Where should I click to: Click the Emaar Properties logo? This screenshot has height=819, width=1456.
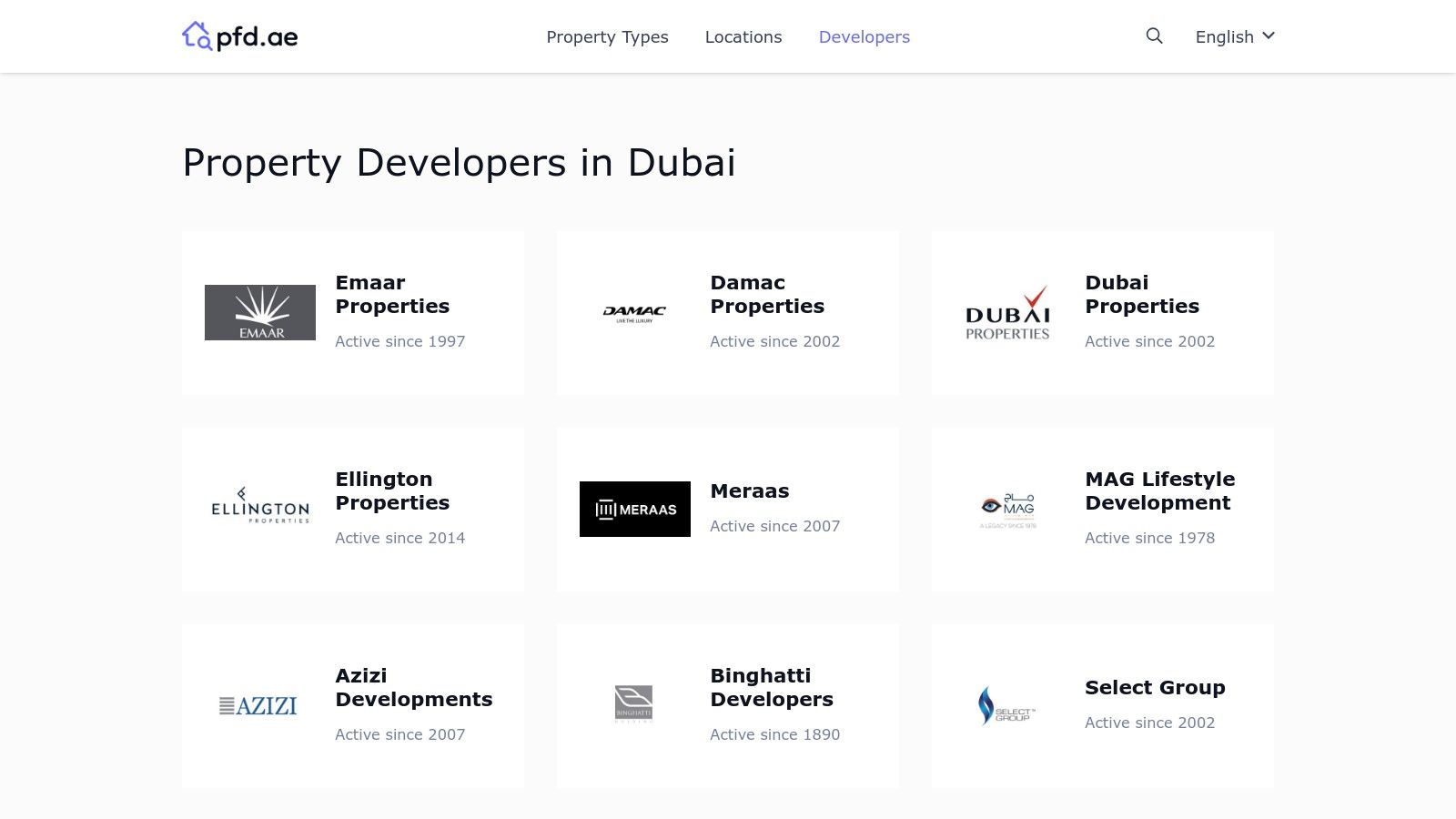(x=260, y=312)
